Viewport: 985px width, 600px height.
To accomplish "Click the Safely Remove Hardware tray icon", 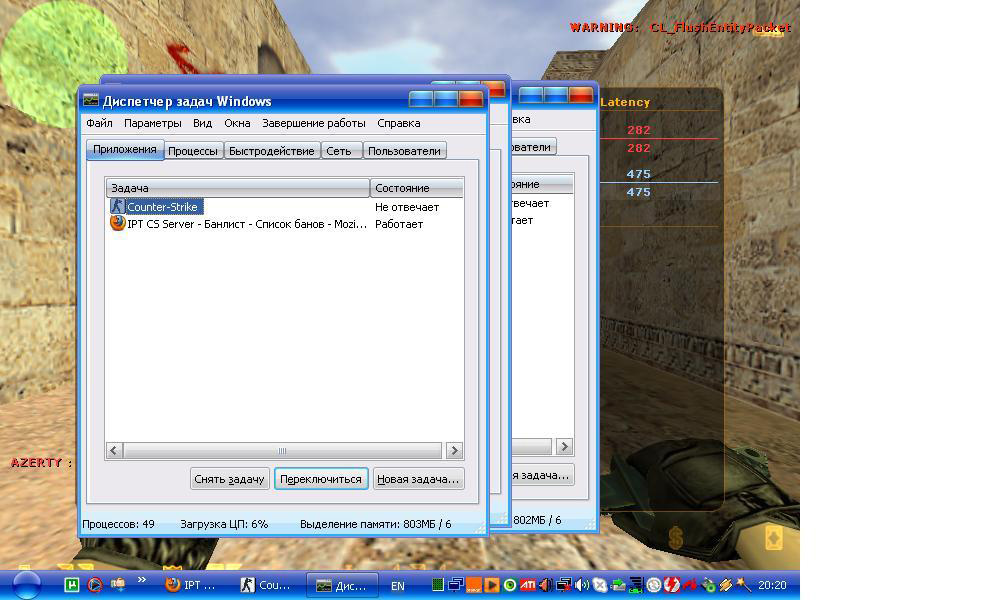I will coord(708,585).
